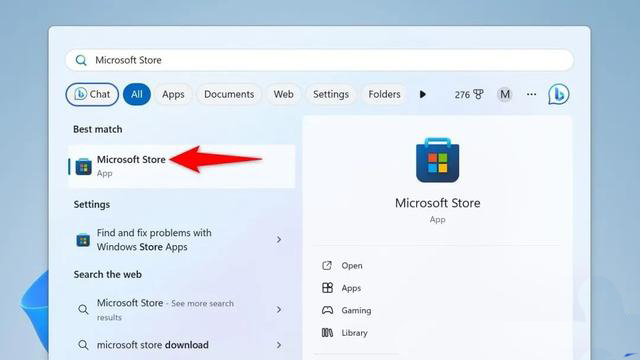The width and height of the screenshot is (640, 360).
Task: Switch to the Apps filter tab
Action: point(173,94)
